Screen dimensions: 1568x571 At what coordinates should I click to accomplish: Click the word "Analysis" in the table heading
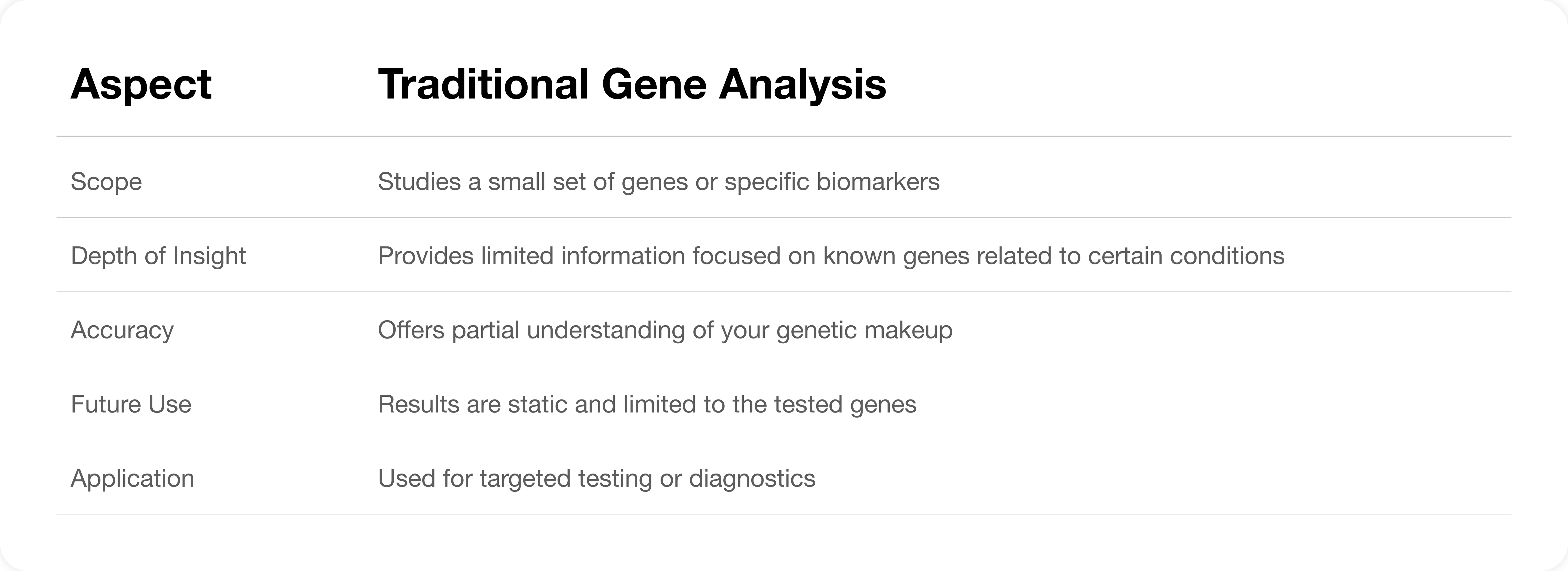pos(802,84)
